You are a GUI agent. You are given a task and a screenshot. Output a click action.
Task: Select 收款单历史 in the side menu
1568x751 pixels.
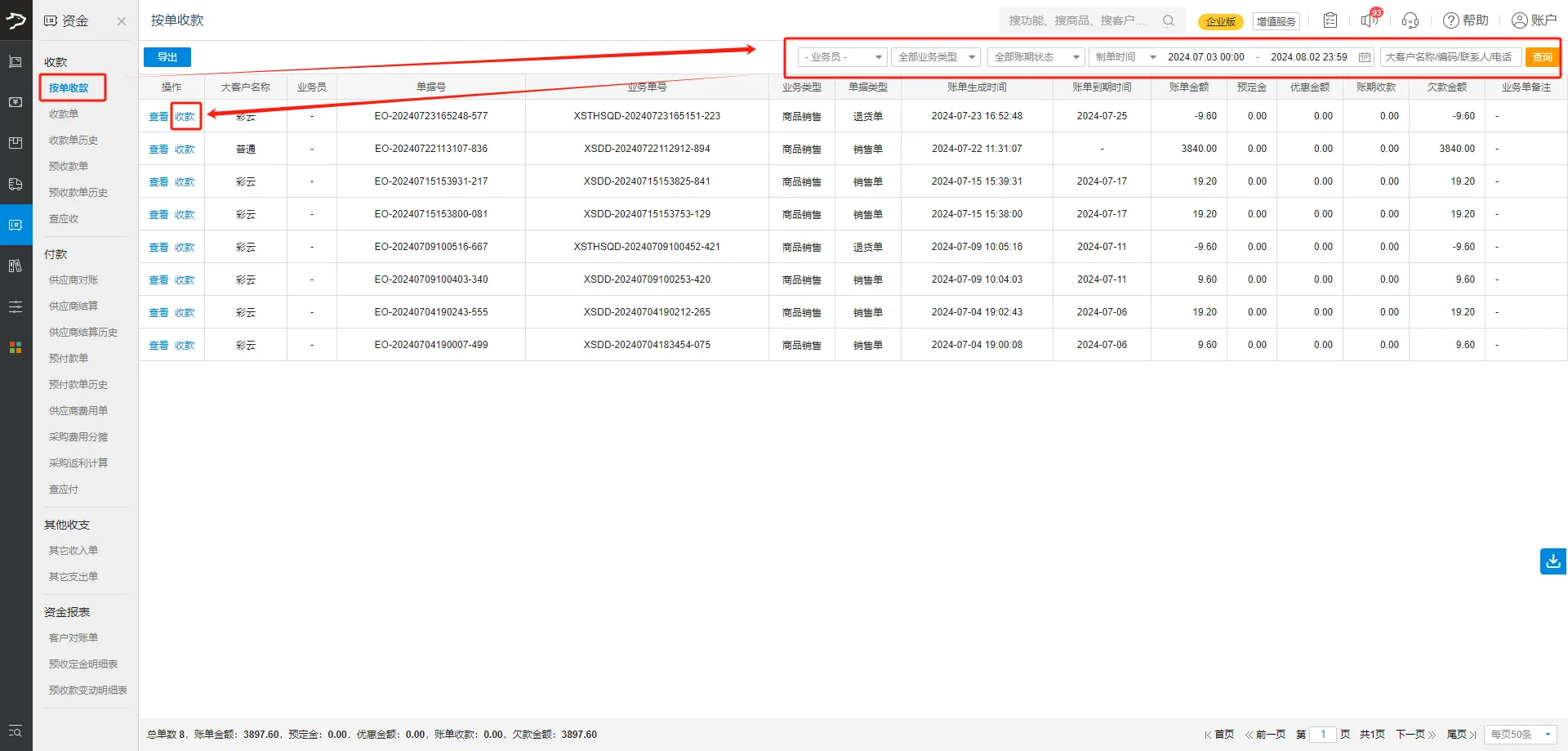pos(73,141)
